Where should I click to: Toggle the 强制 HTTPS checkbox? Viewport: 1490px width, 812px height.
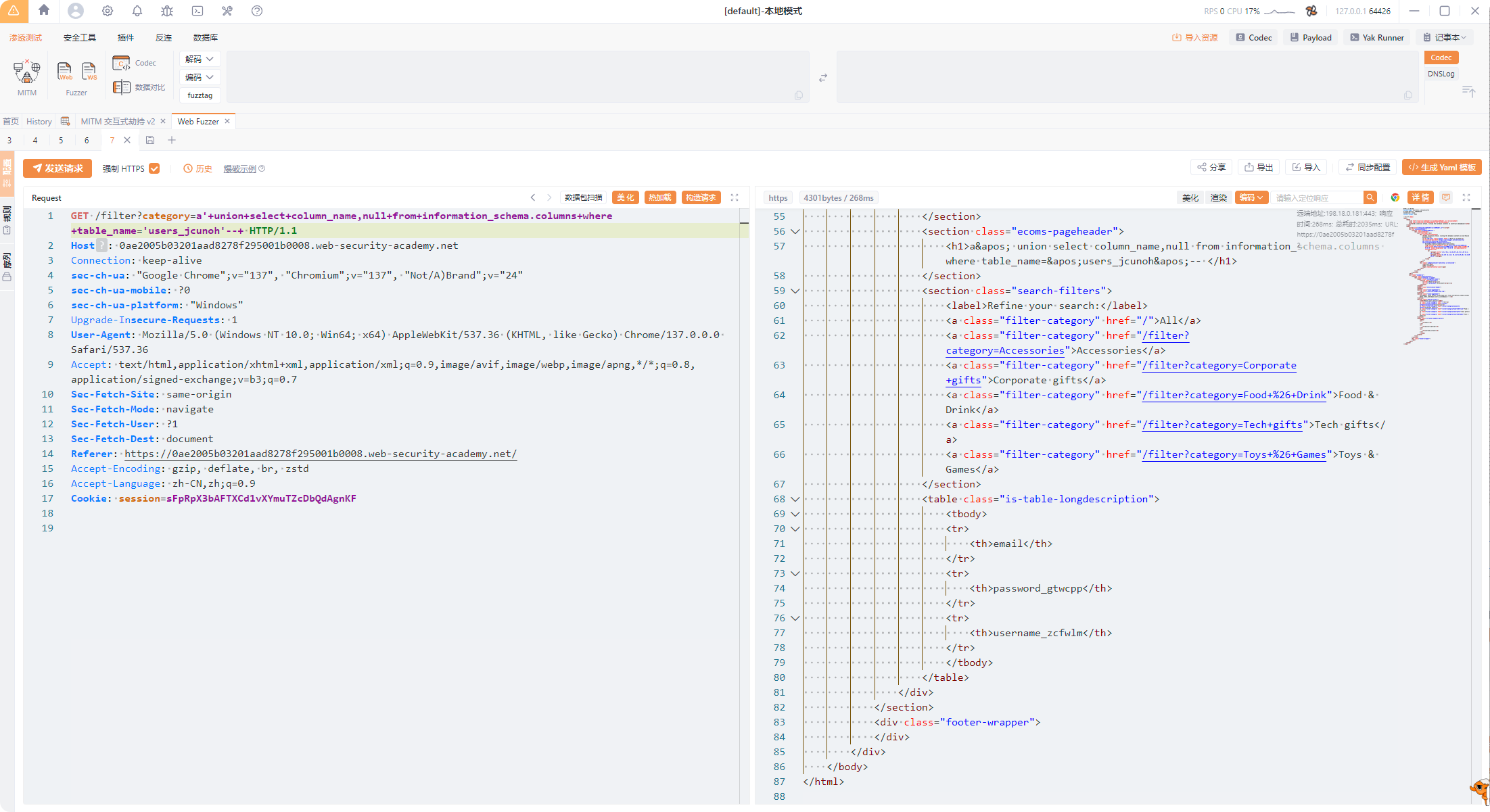154,168
